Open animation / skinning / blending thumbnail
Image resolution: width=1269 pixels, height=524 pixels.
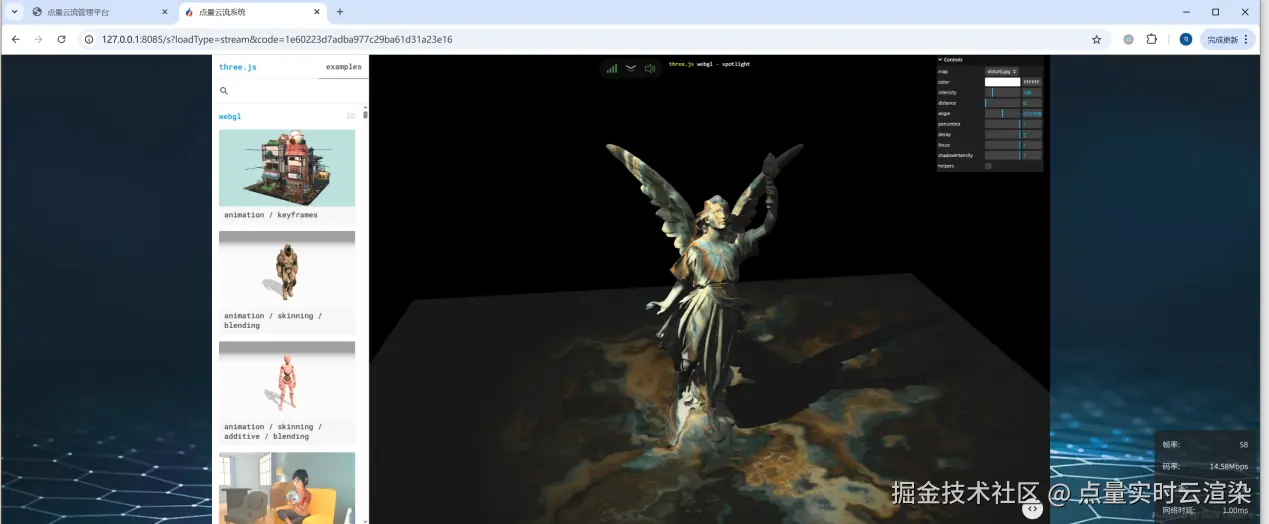(x=287, y=269)
